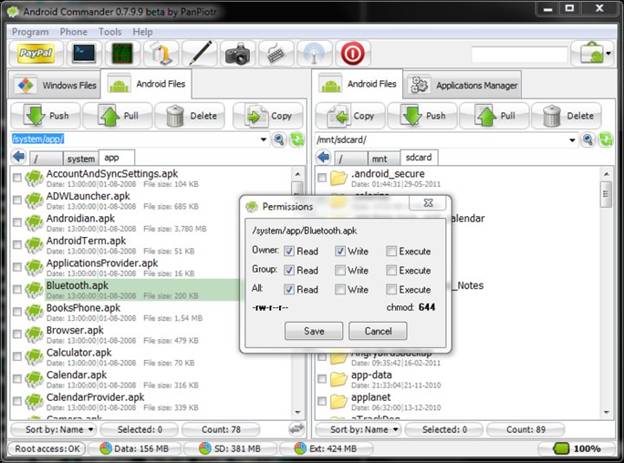Toggle Owner Write permission checkbox
This screenshot has width=624, height=463.
[x=341, y=251]
